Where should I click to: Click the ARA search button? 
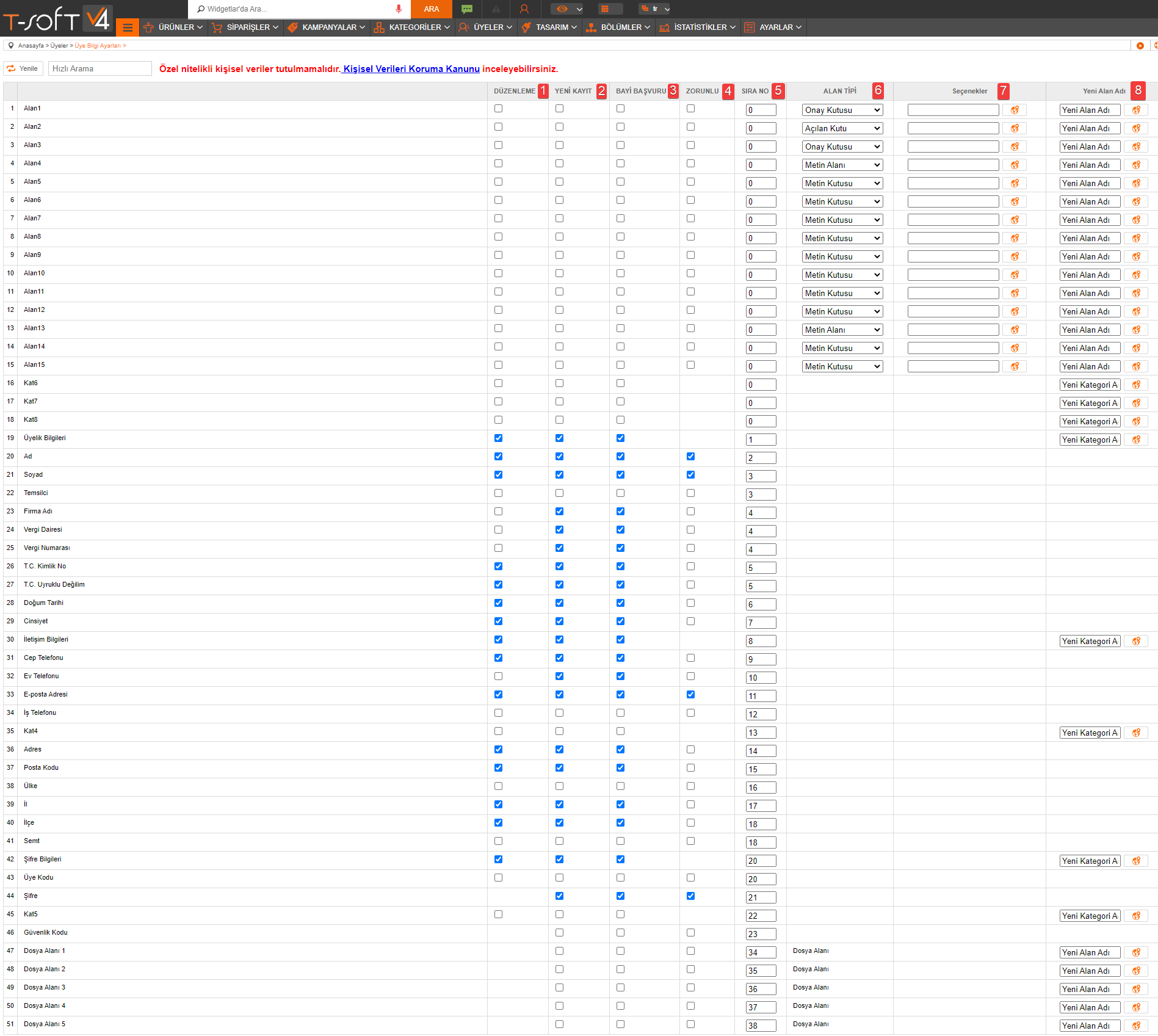(432, 9)
